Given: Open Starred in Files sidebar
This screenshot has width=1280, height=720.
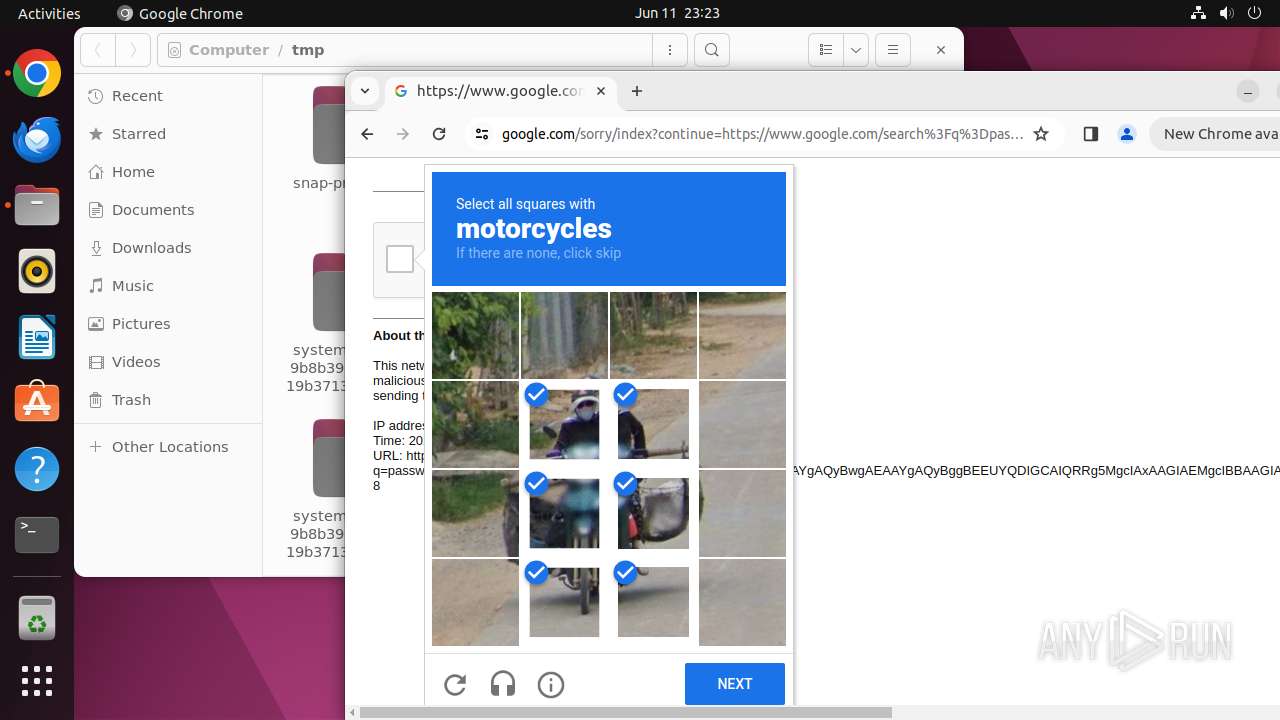Looking at the screenshot, I should coord(168,134).
